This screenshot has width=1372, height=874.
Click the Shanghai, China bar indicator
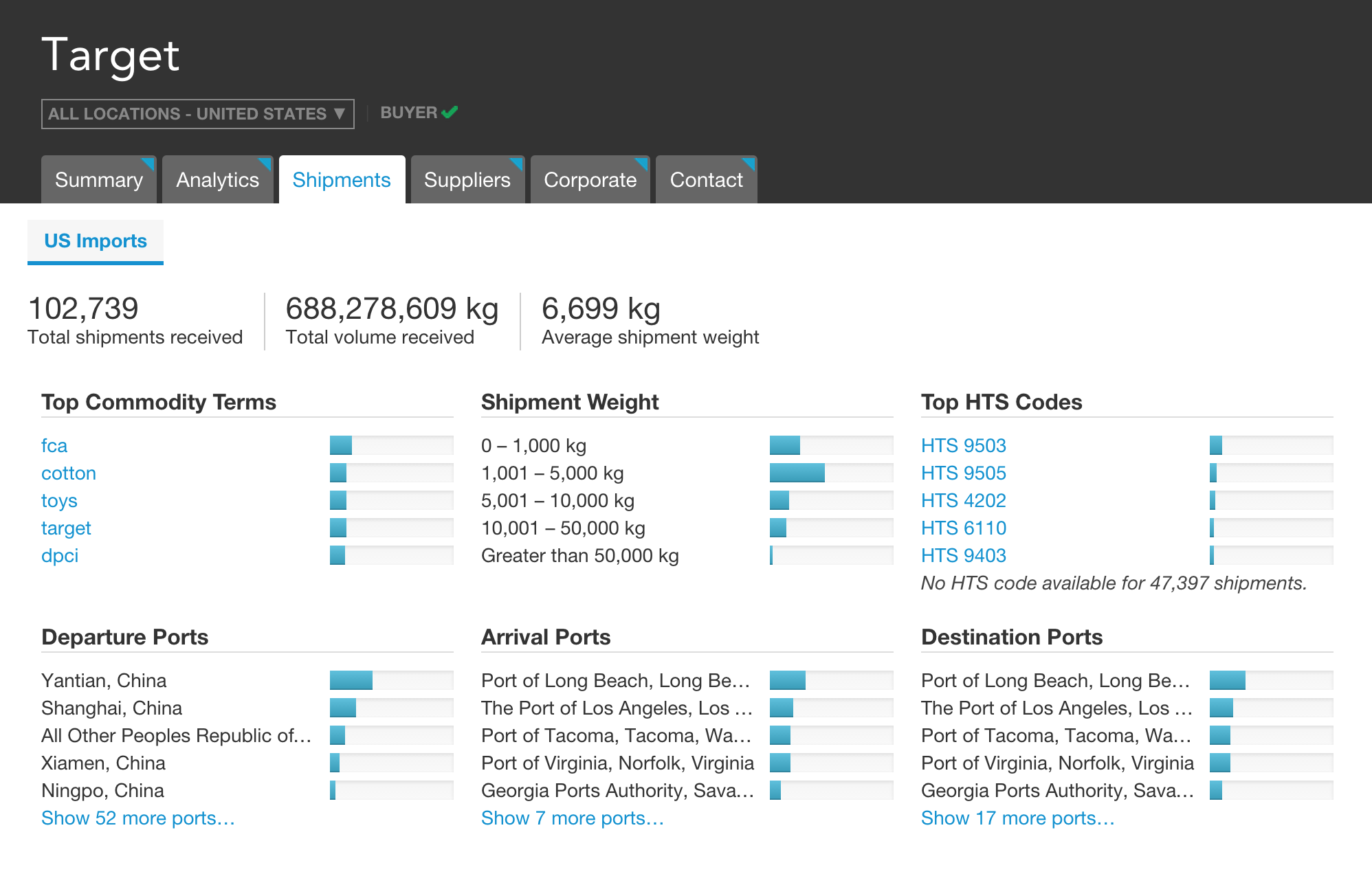392,708
